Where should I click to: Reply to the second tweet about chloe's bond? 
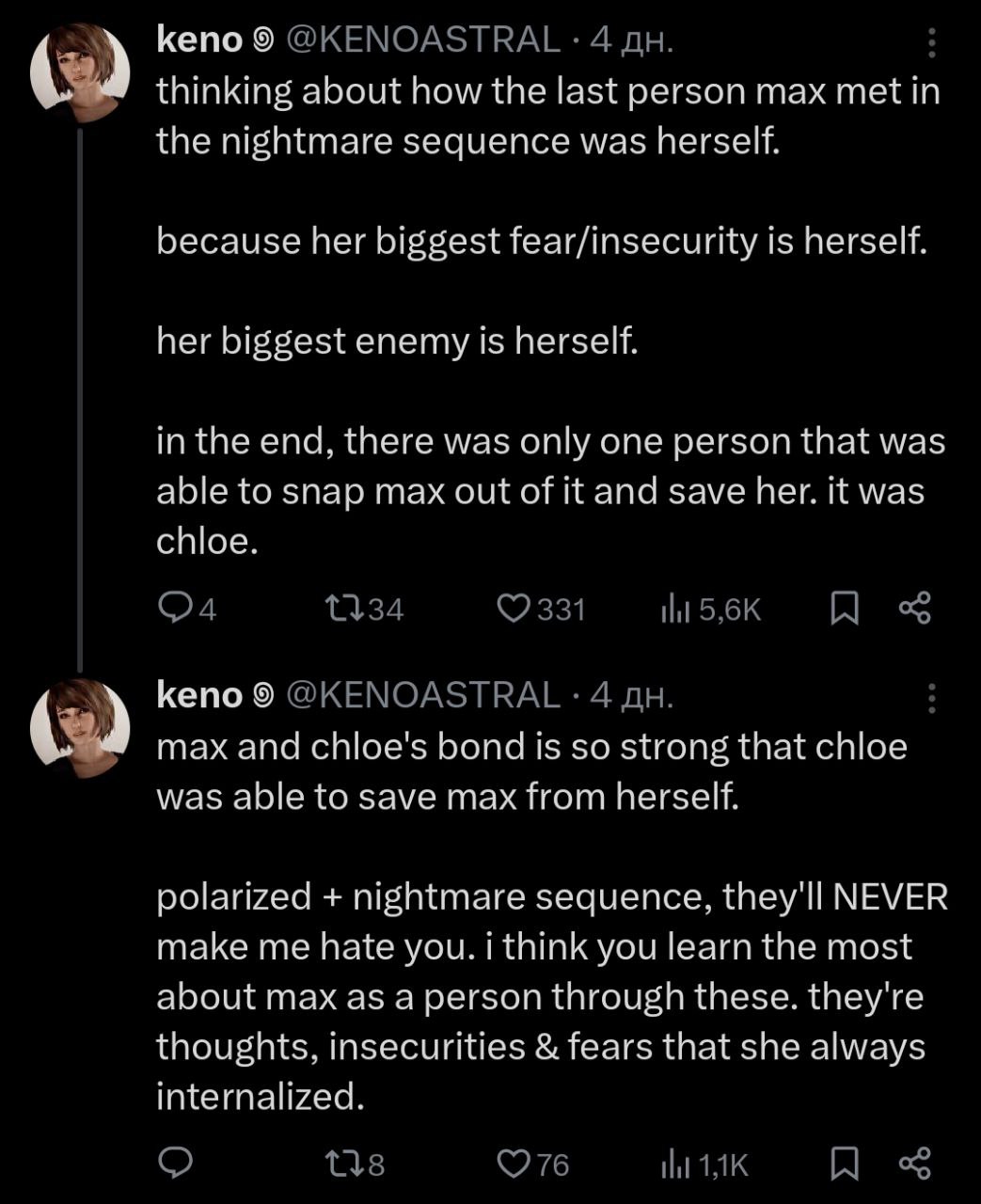coord(174,1164)
